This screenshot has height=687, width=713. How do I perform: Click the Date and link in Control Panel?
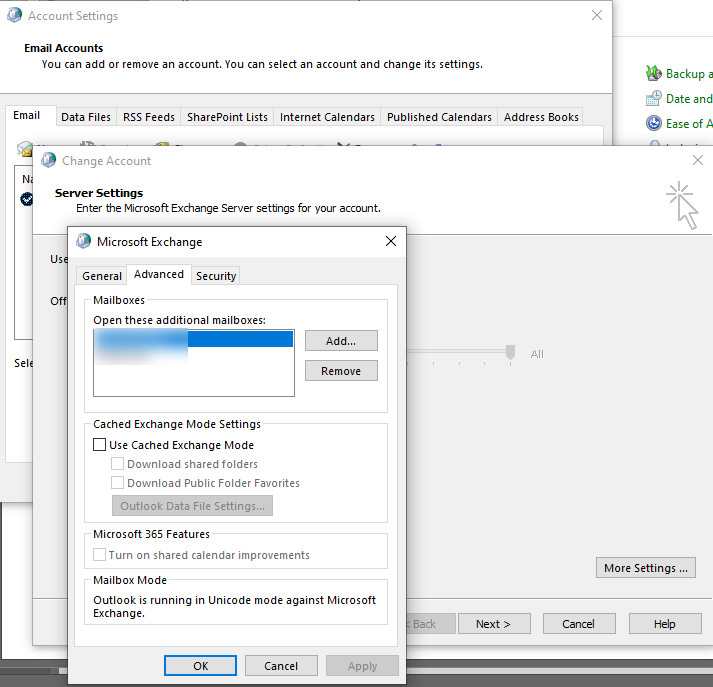(x=689, y=99)
